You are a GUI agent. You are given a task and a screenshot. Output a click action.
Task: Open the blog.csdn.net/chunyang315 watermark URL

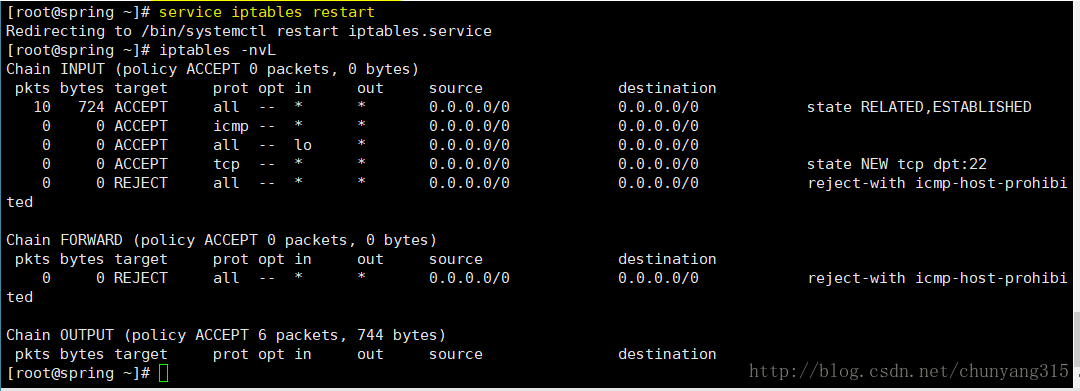(908, 372)
